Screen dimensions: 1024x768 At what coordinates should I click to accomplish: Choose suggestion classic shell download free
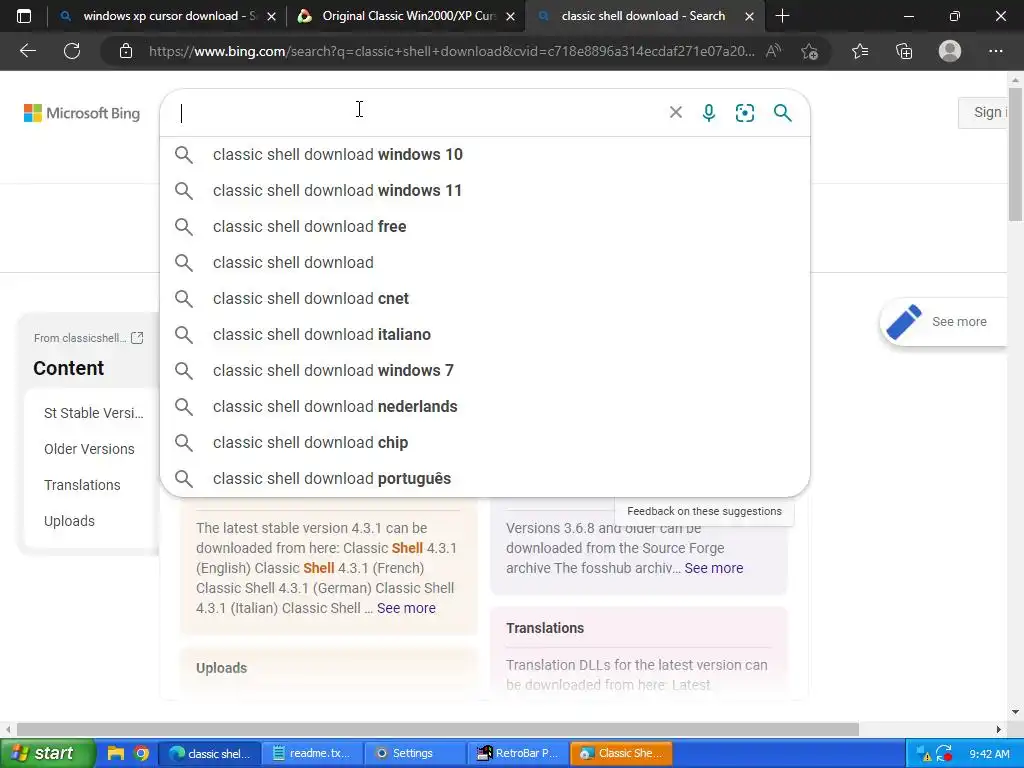click(485, 227)
